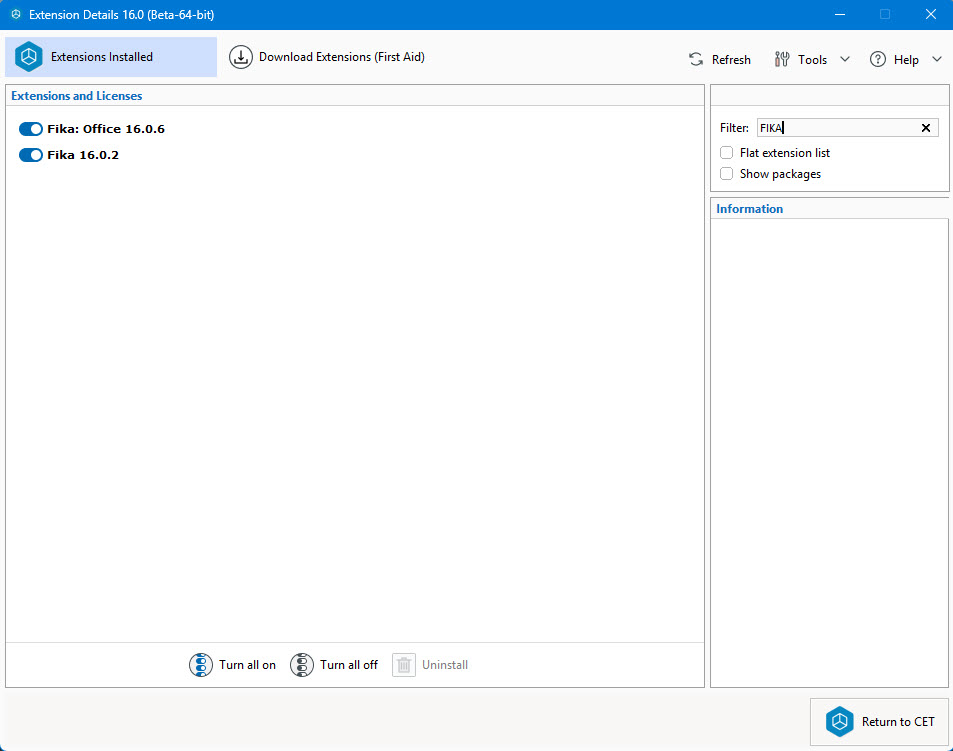Click the Turn all off icon
The width and height of the screenshot is (953, 751).
click(301, 665)
